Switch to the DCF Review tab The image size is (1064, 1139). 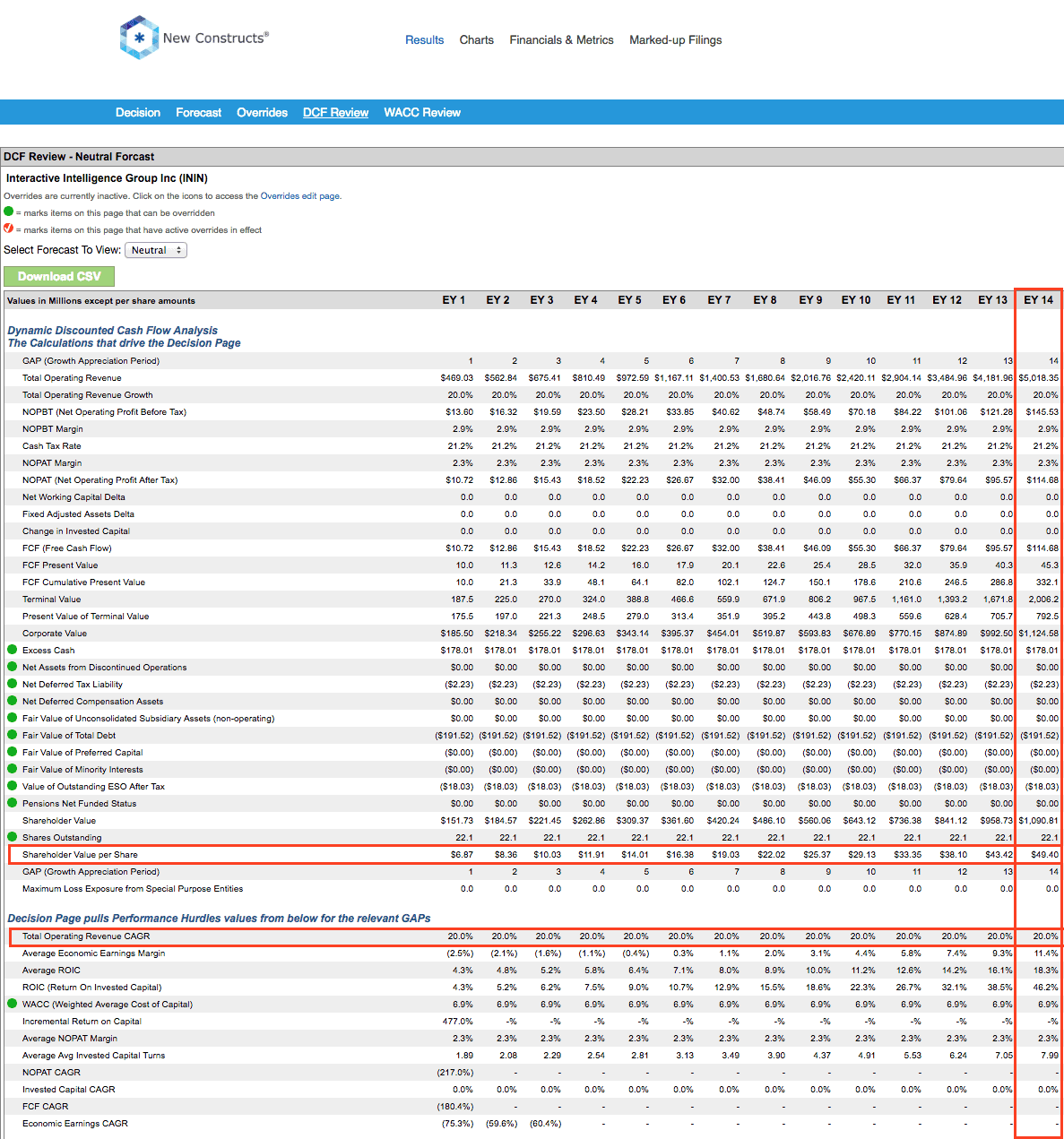point(335,112)
